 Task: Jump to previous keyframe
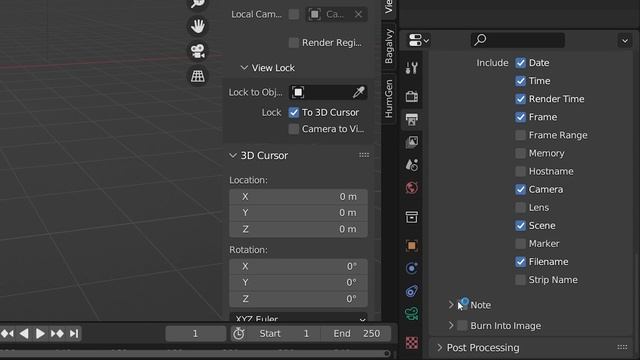[7, 333]
